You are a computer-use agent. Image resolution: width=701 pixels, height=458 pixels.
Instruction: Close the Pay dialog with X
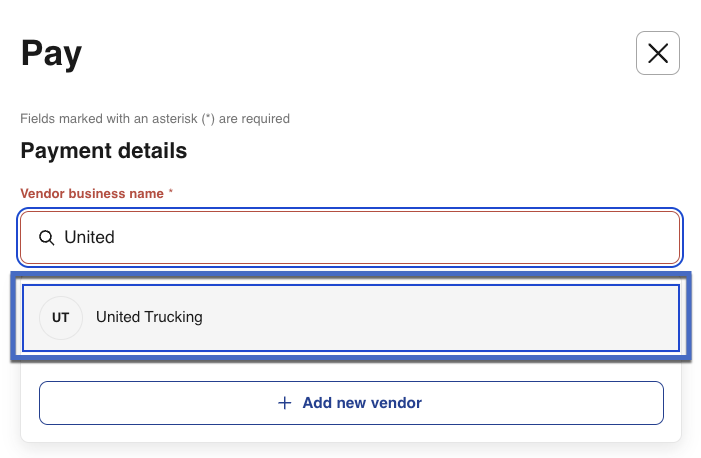[657, 54]
